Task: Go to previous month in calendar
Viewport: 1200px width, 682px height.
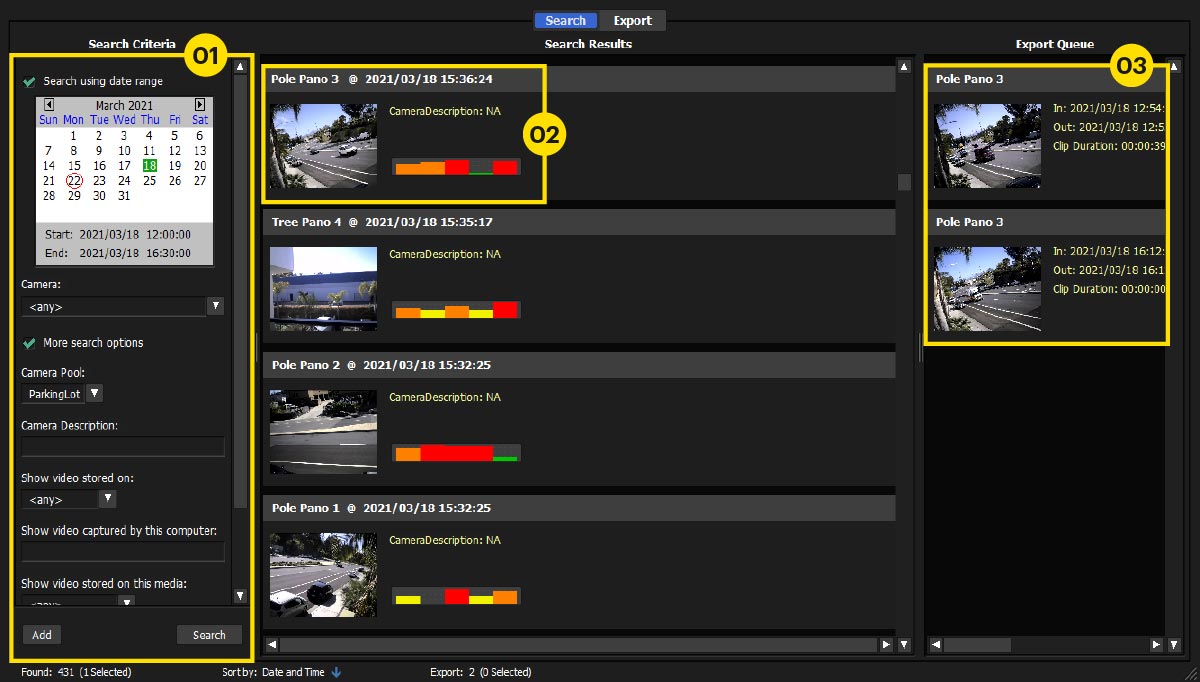Action: [49, 104]
